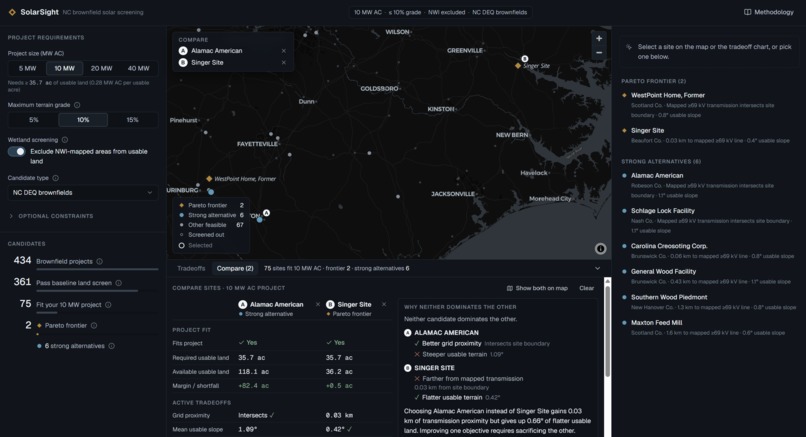Click Pareto frontier legend entry
Image resolution: width=806 pixels, height=437 pixels.
point(211,205)
